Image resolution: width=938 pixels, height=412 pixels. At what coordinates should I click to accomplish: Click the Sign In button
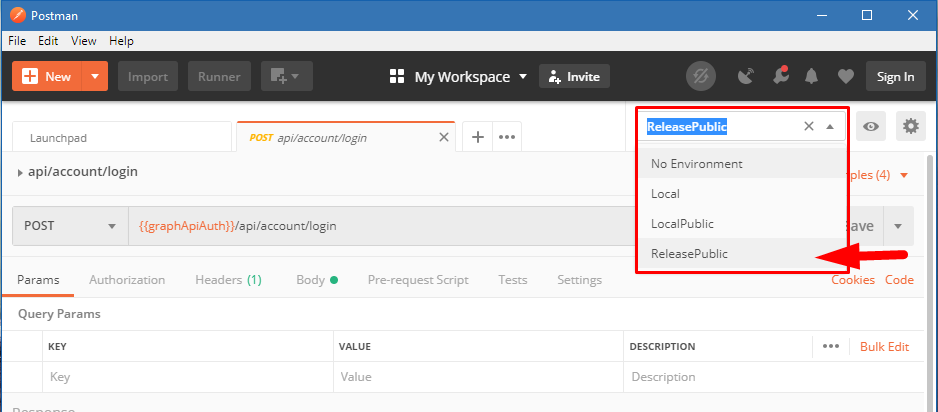[896, 77]
